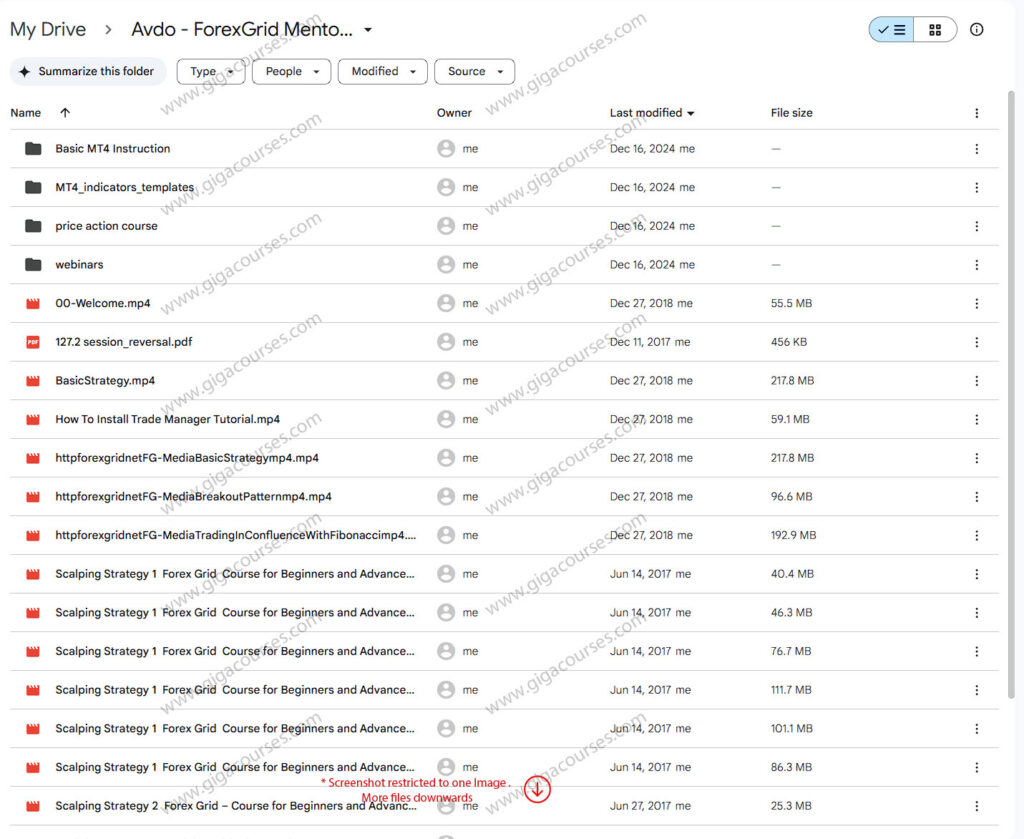Click the three-dot menu in header row
Image resolution: width=1024 pixels, height=839 pixels.
point(977,113)
